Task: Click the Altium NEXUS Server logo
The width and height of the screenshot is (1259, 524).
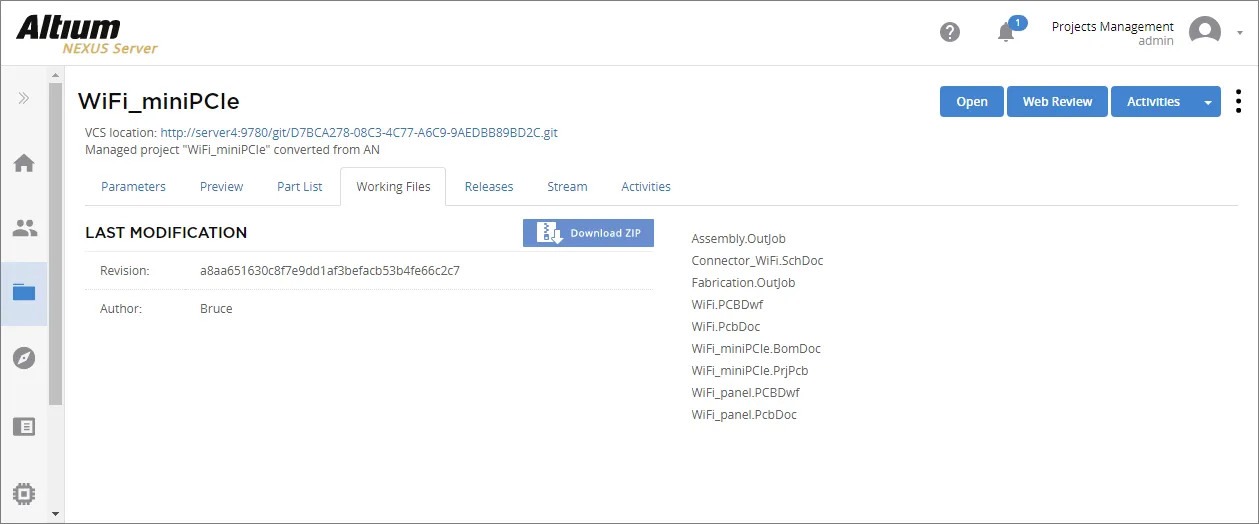Action: point(87,34)
